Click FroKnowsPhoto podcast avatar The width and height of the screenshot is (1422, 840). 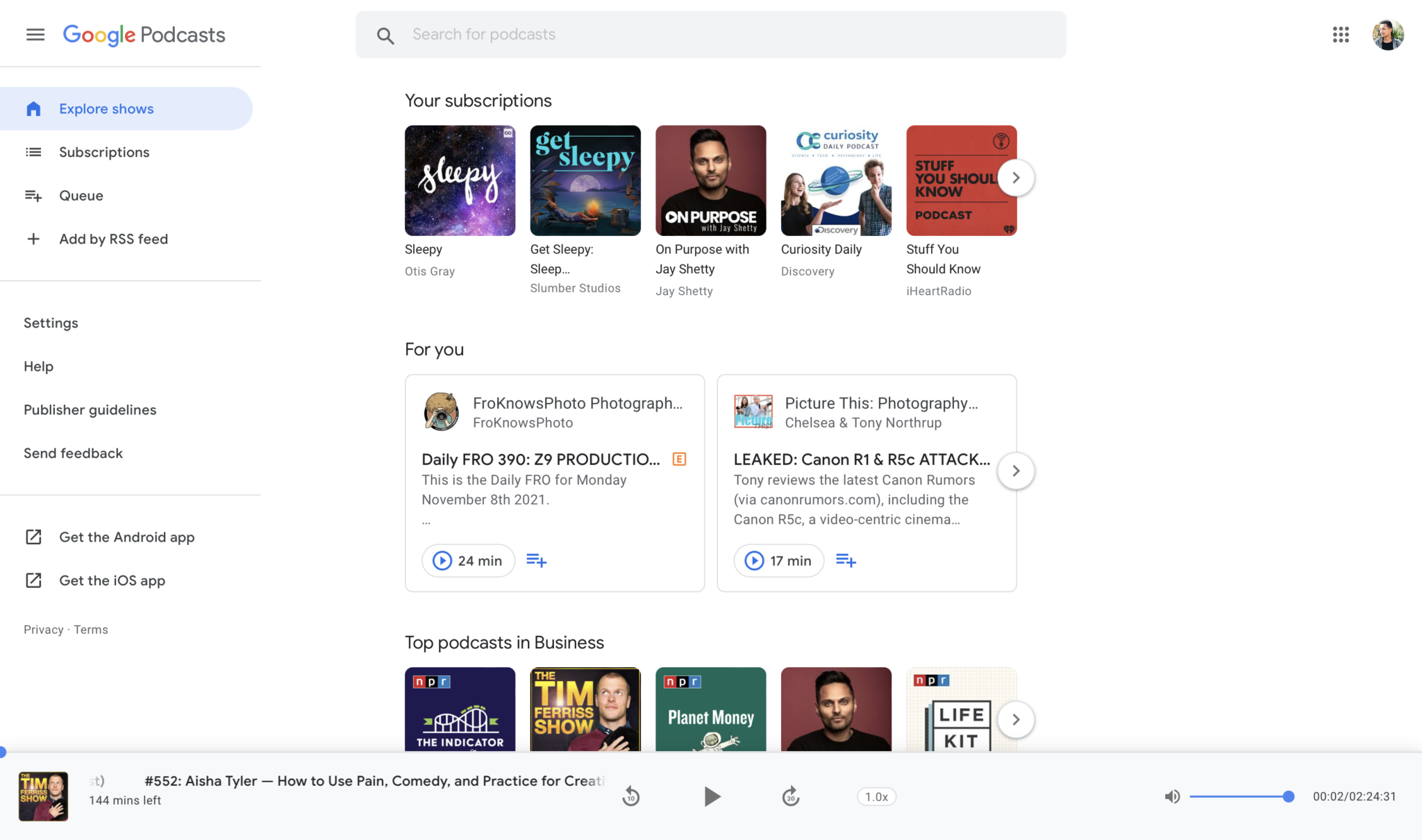point(441,412)
